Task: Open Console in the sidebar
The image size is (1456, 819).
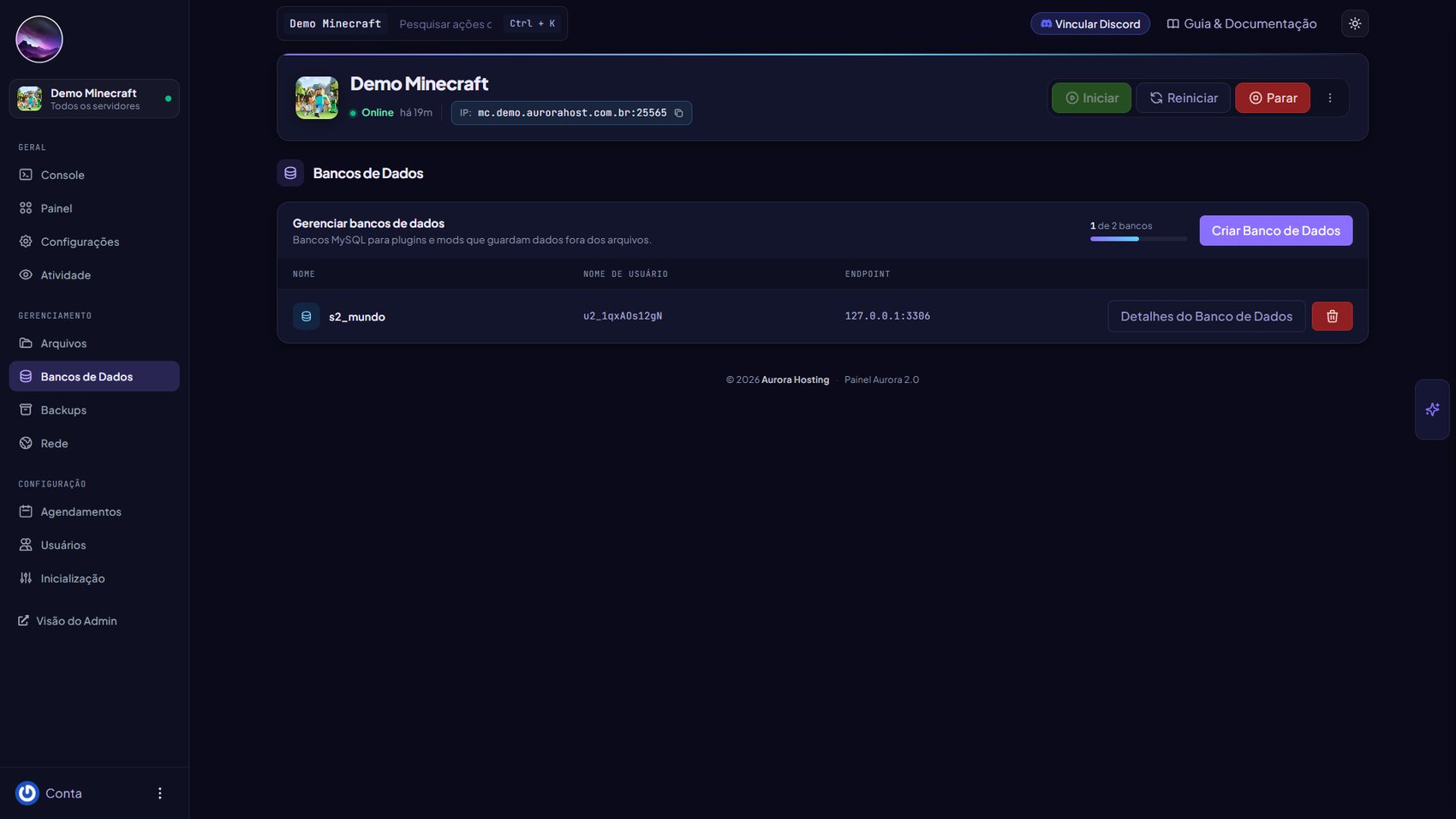Action: coord(94,175)
